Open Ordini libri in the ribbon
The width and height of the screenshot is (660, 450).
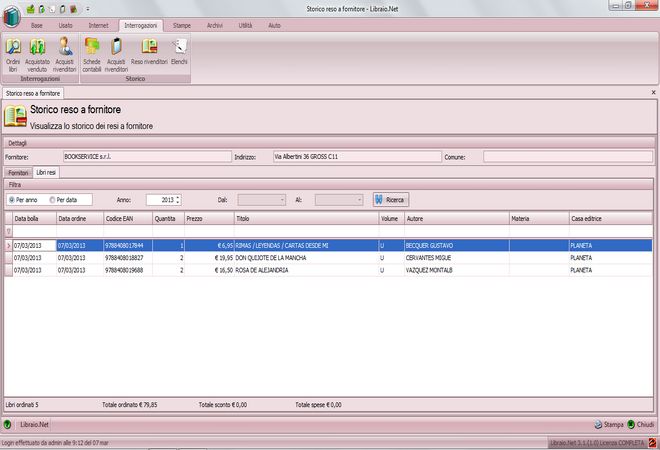[x=13, y=50]
